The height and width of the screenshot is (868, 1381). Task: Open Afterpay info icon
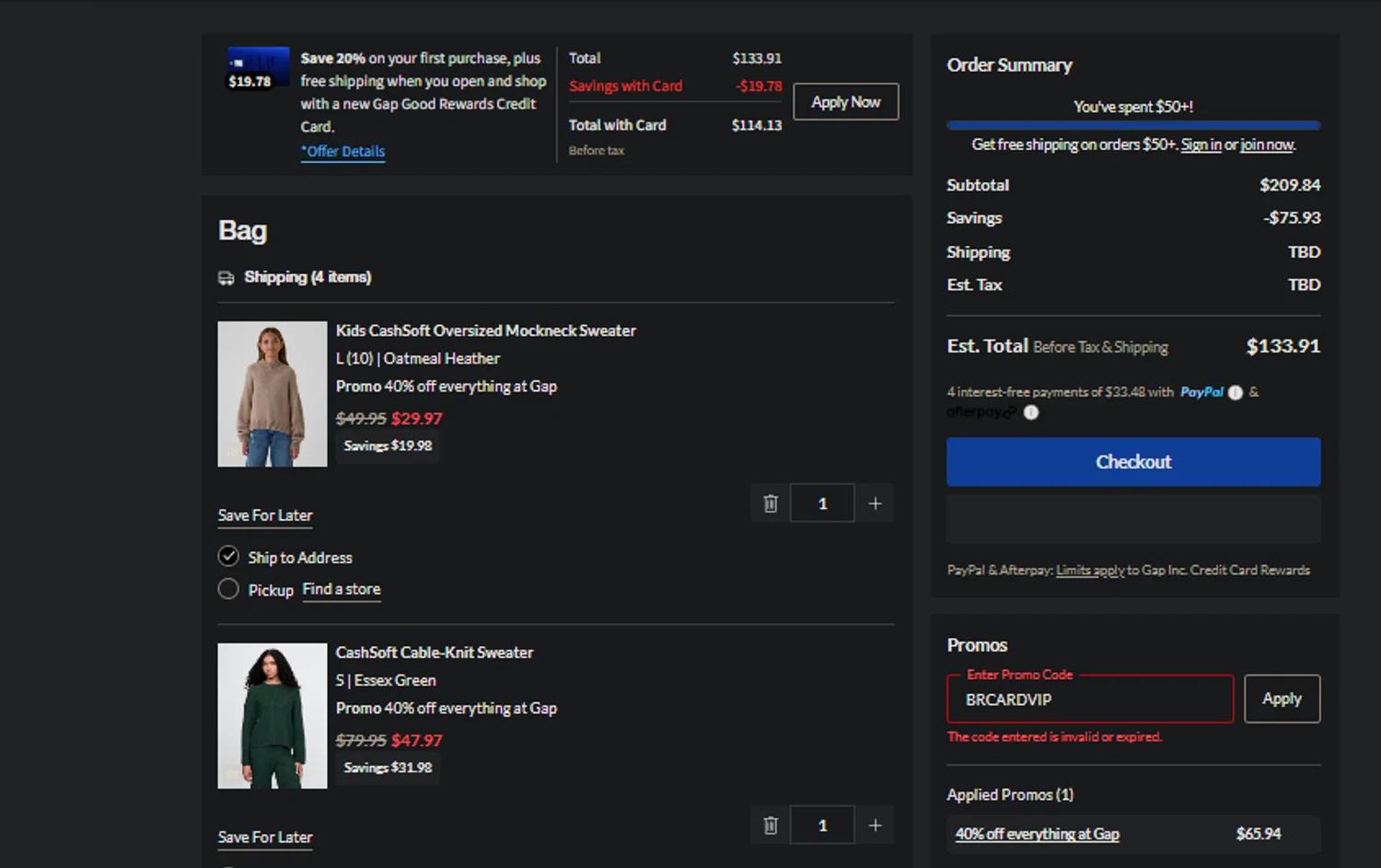pyautogui.click(x=1031, y=412)
